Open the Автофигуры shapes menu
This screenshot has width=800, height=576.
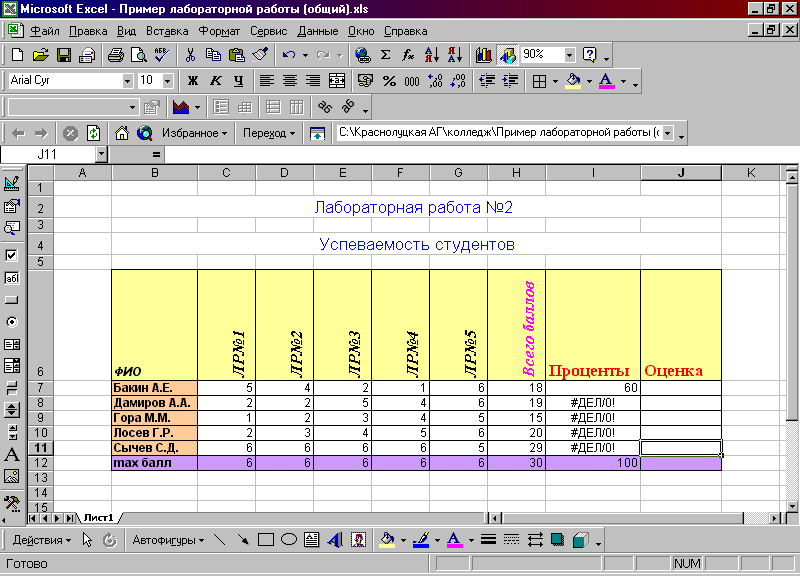tap(168, 540)
